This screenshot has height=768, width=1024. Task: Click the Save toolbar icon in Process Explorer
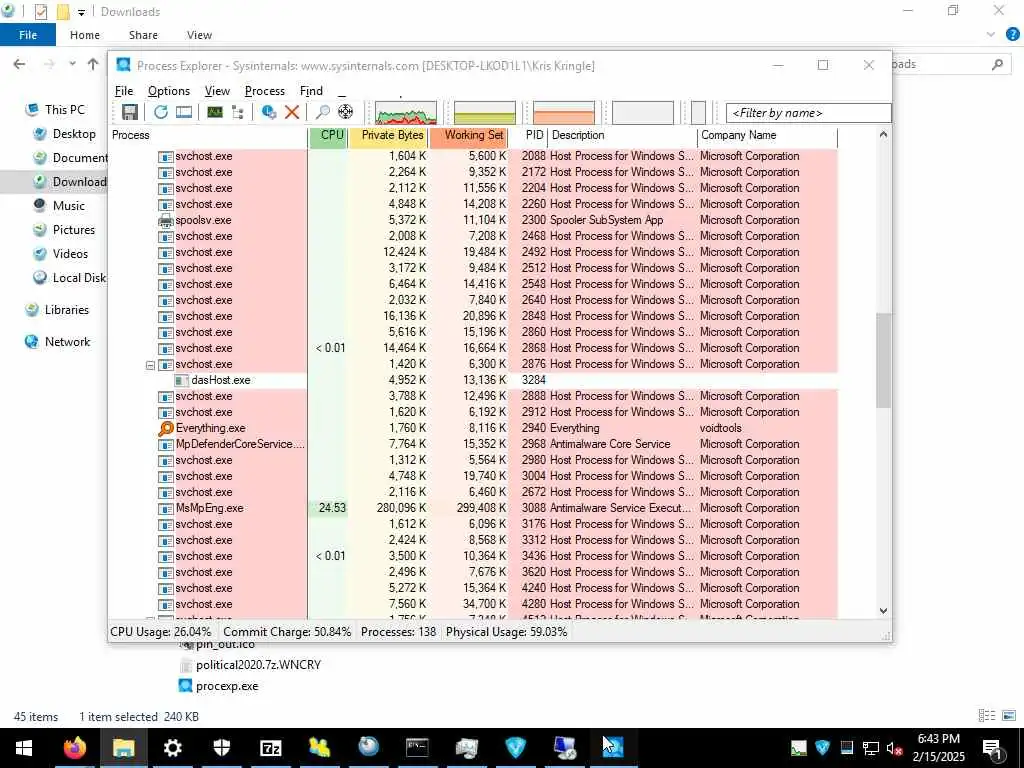tap(129, 112)
